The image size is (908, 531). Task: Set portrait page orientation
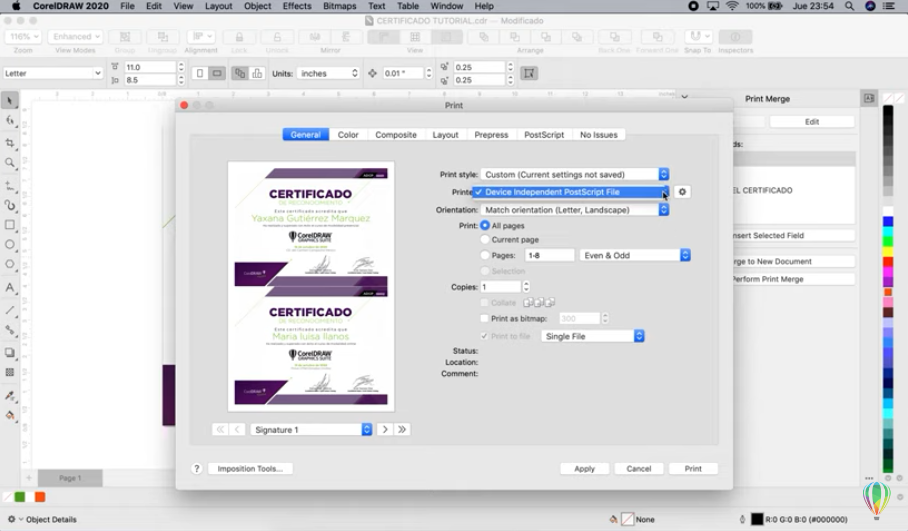[x=200, y=74]
